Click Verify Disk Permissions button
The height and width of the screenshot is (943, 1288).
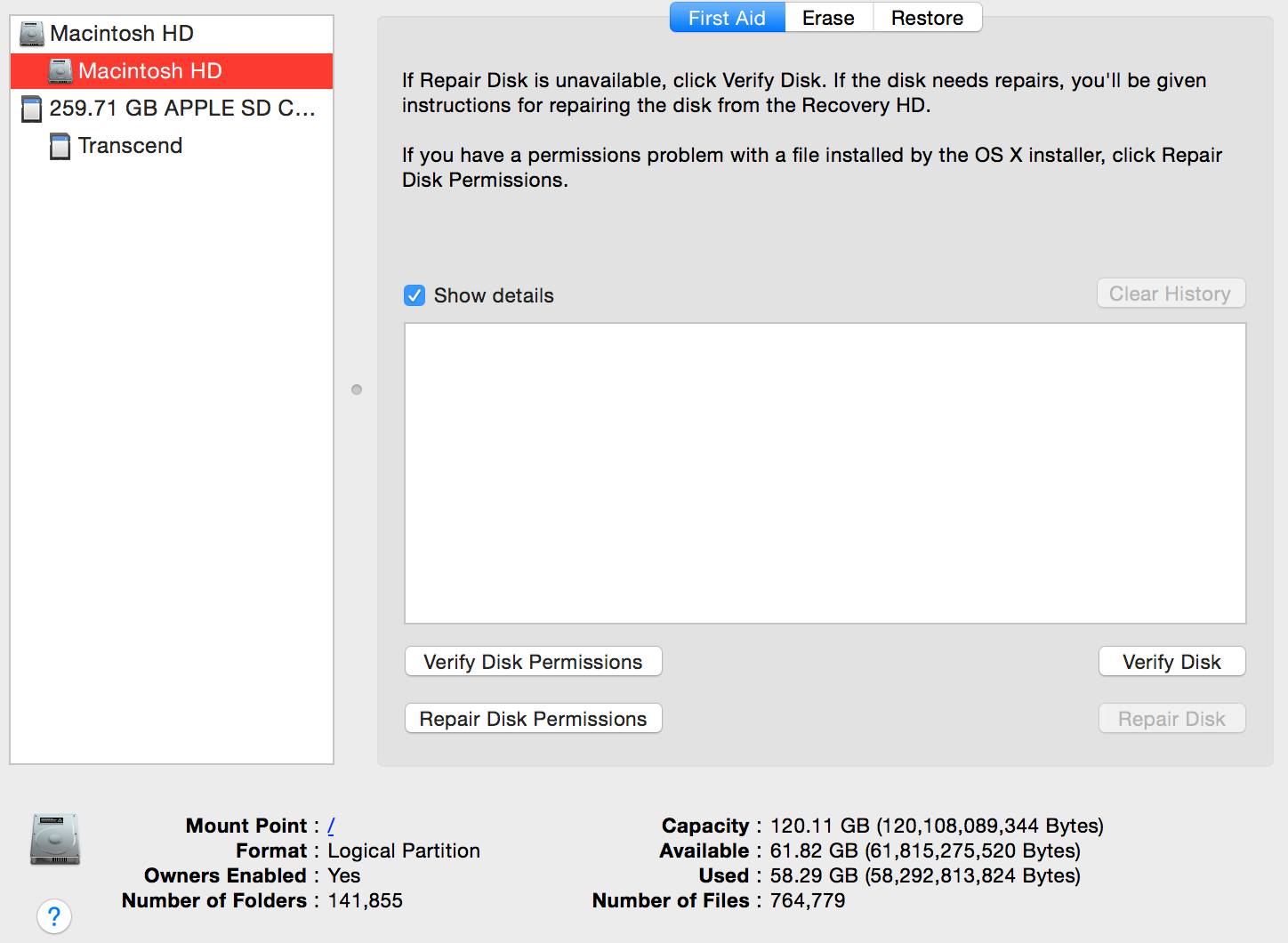pos(533,662)
